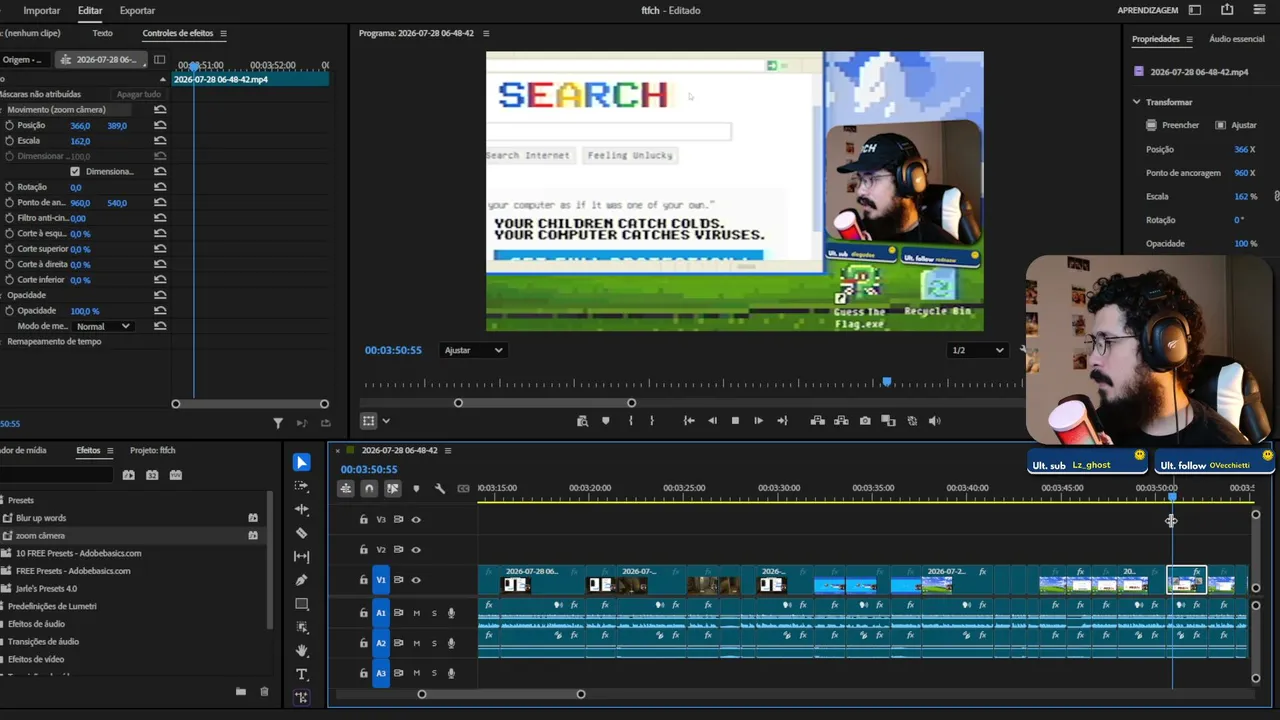Add marker in the program monitor
Screen dimensions: 1280x720
pos(605,421)
